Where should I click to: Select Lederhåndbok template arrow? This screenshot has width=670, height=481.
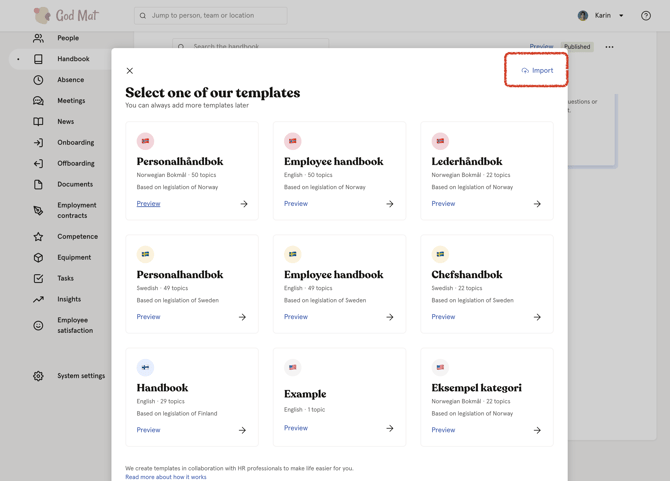coord(537,204)
